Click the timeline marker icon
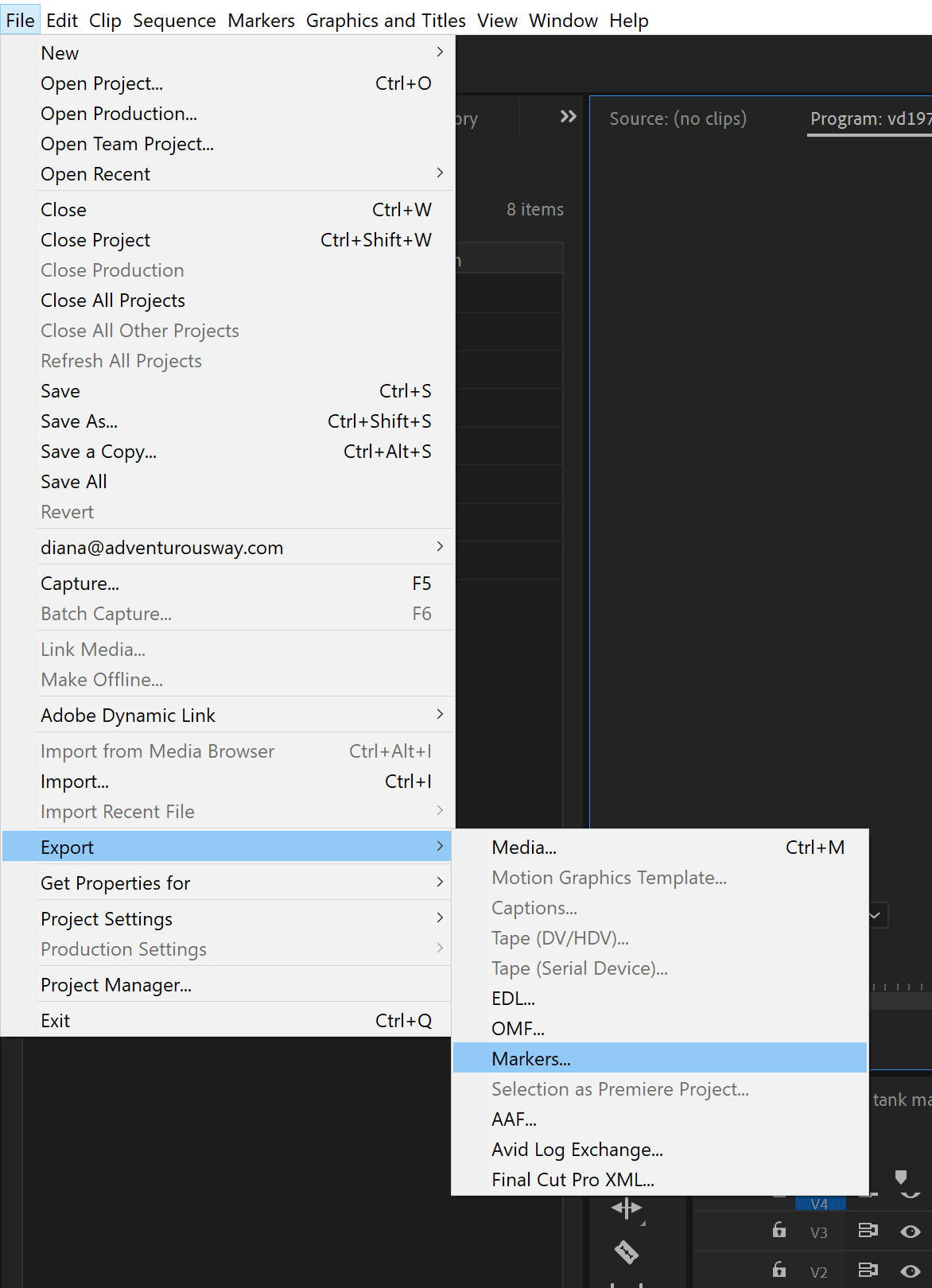 (x=901, y=1177)
